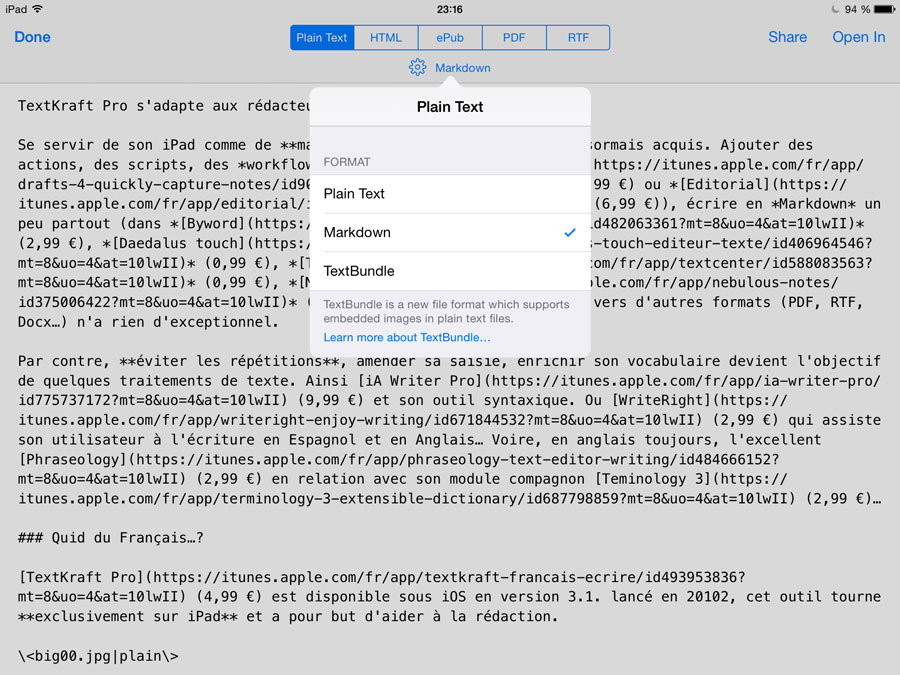Tap the Open In button

click(x=859, y=37)
